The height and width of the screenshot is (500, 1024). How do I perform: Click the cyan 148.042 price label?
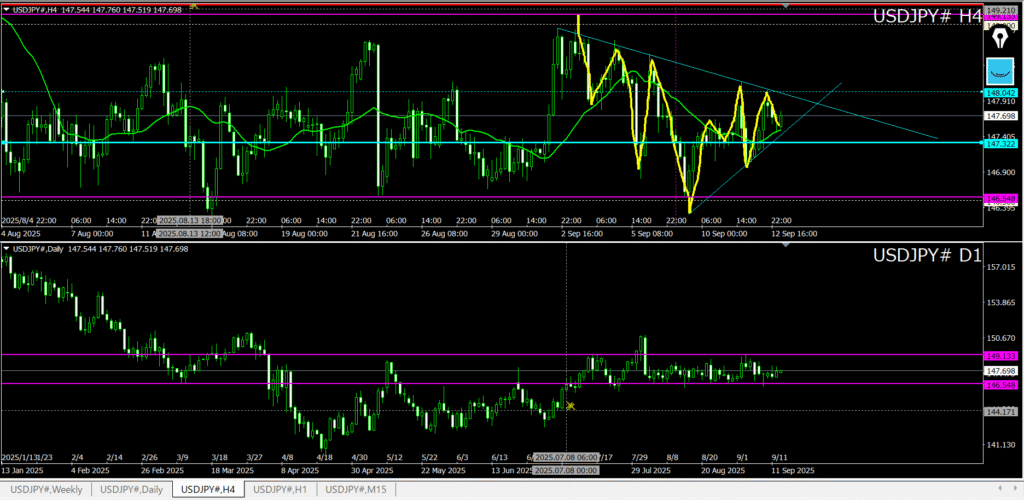coord(1000,93)
